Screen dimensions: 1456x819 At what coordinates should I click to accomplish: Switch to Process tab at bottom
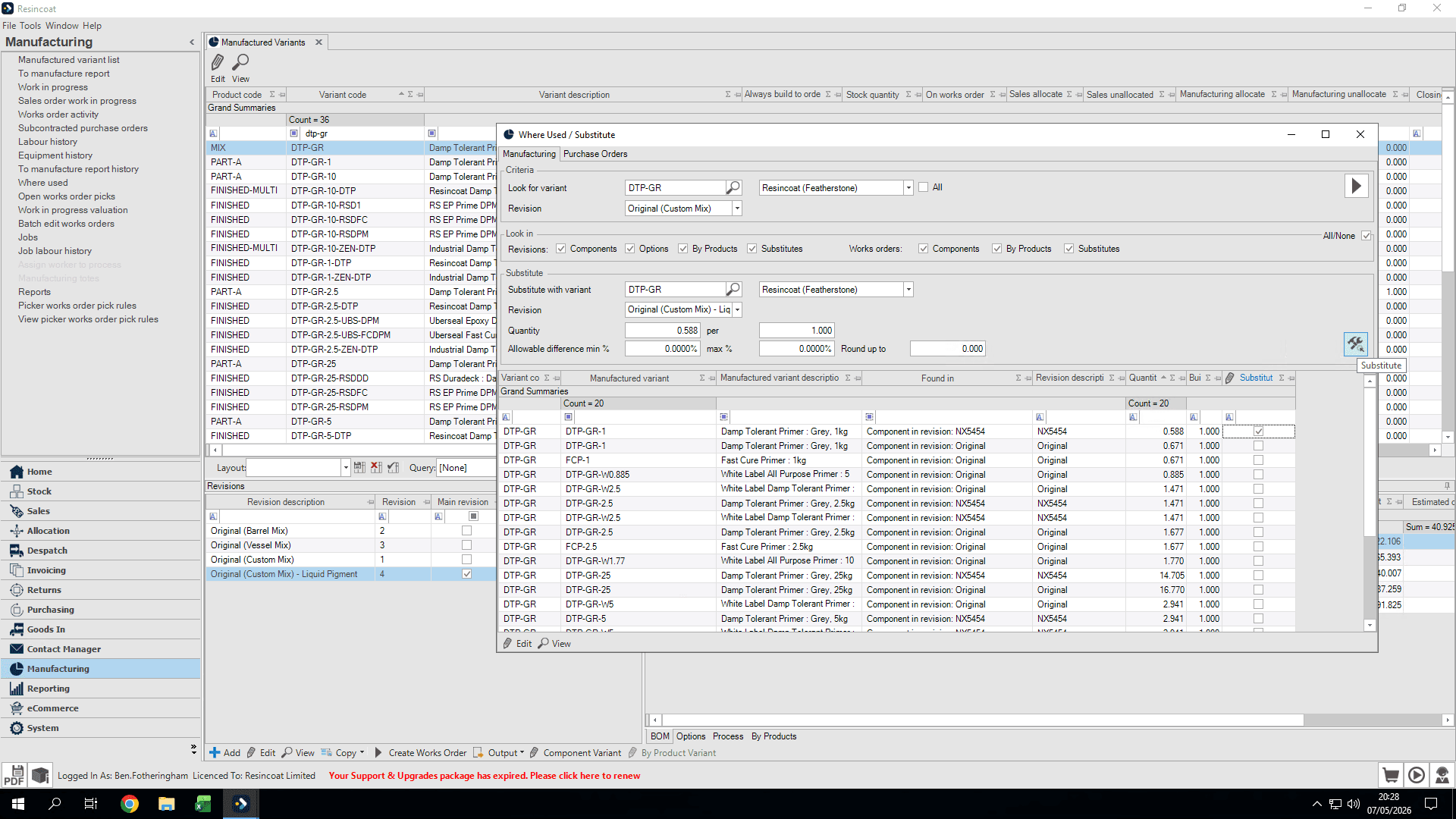pyautogui.click(x=728, y=736)
